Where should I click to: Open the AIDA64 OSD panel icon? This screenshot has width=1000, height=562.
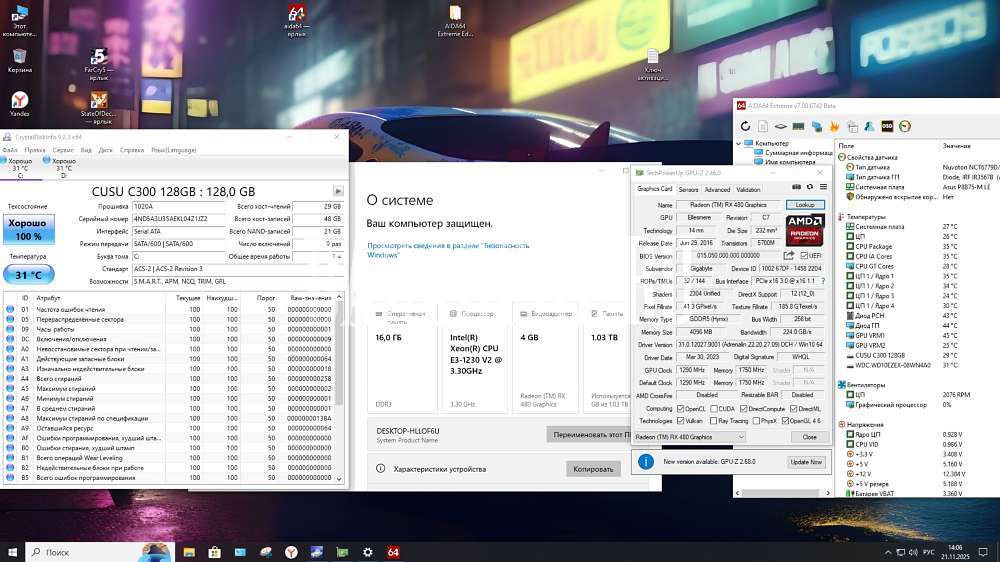point(887,127)
